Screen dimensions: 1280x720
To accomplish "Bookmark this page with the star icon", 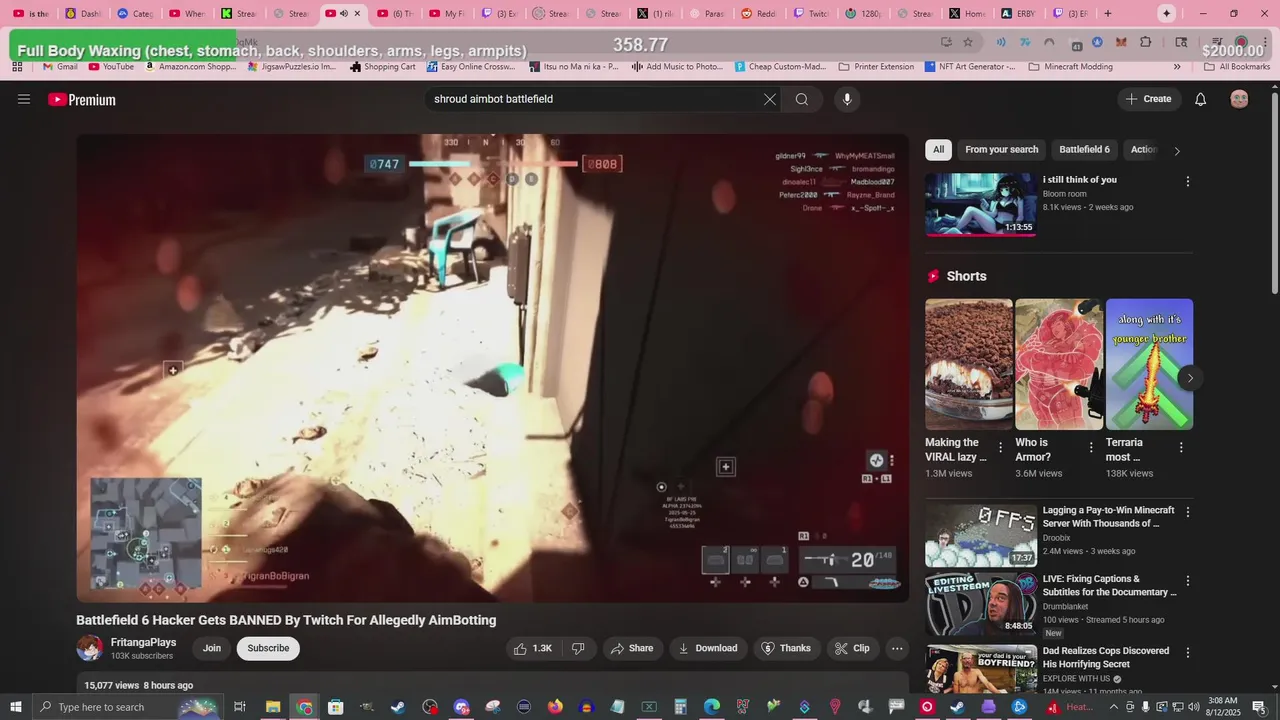I will coord(968,42).
